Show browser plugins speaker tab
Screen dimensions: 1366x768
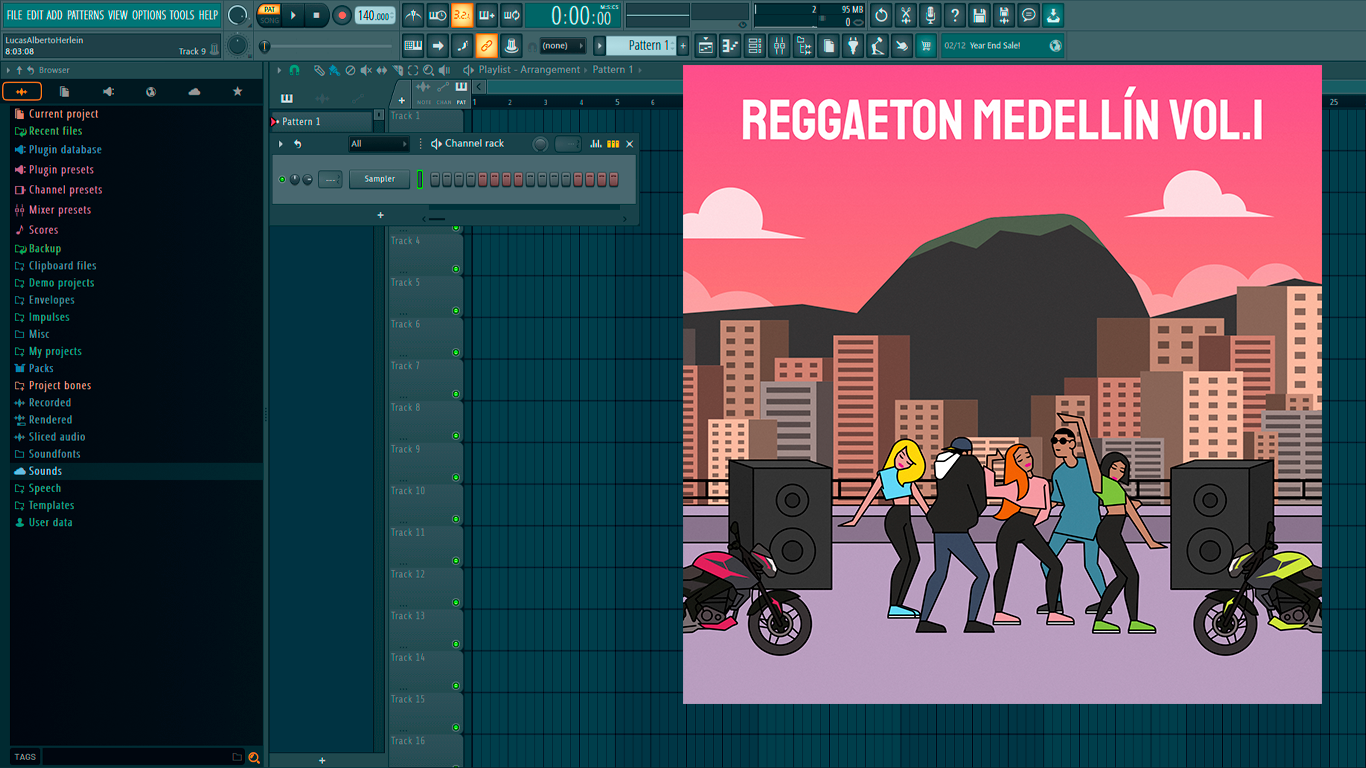[108, 92]
